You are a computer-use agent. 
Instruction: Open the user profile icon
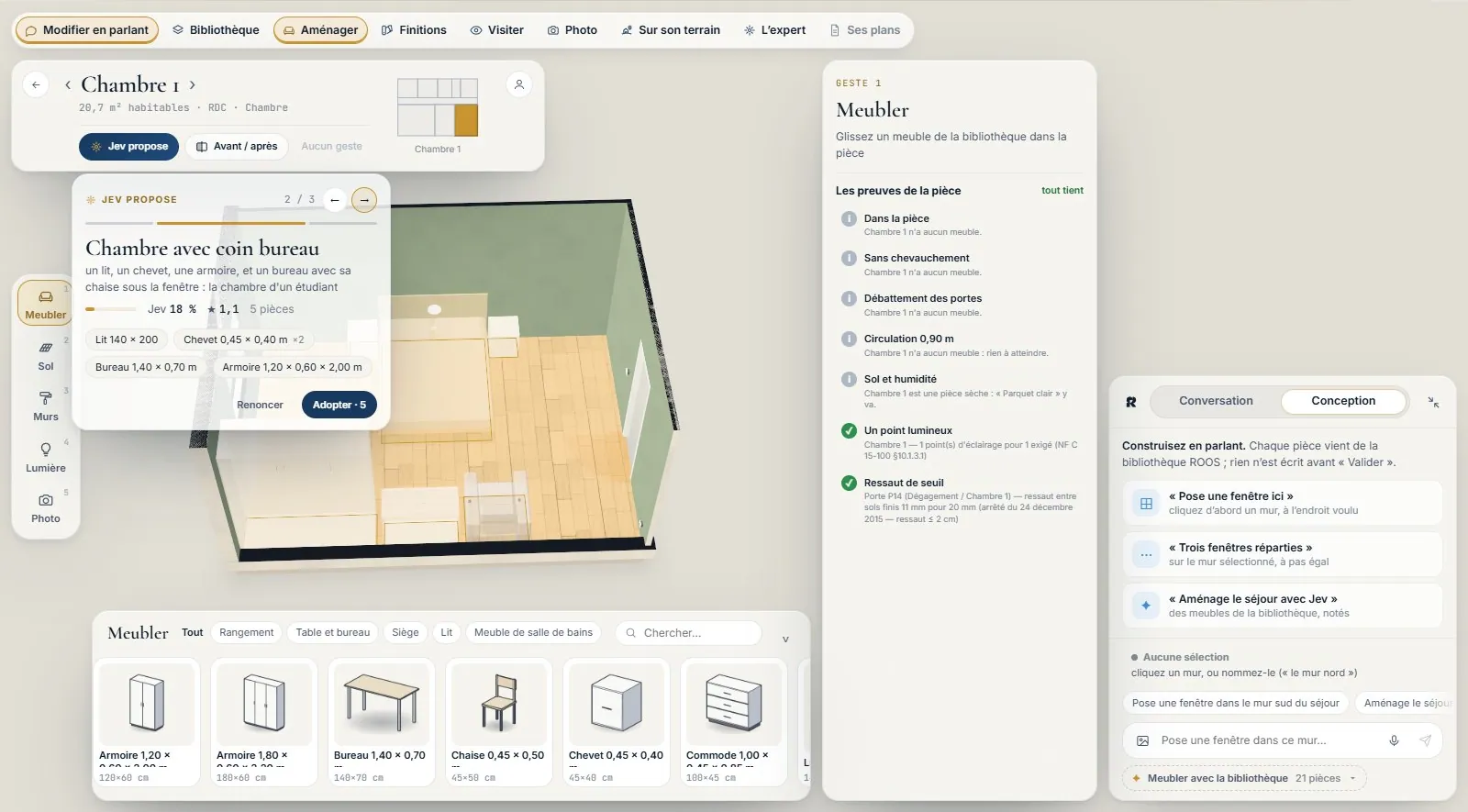[519, 84]
